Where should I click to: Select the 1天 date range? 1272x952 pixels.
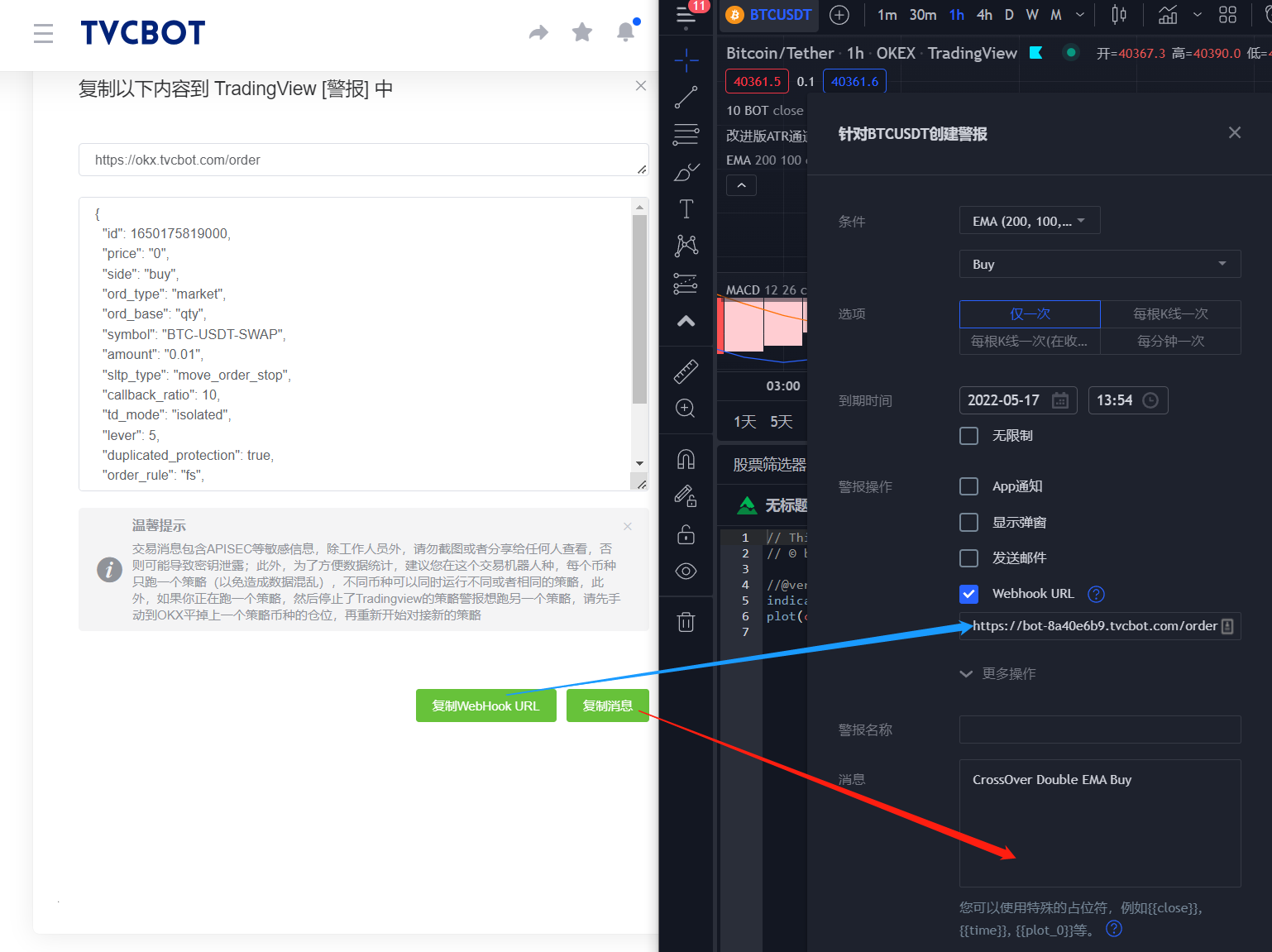(745, 422)
